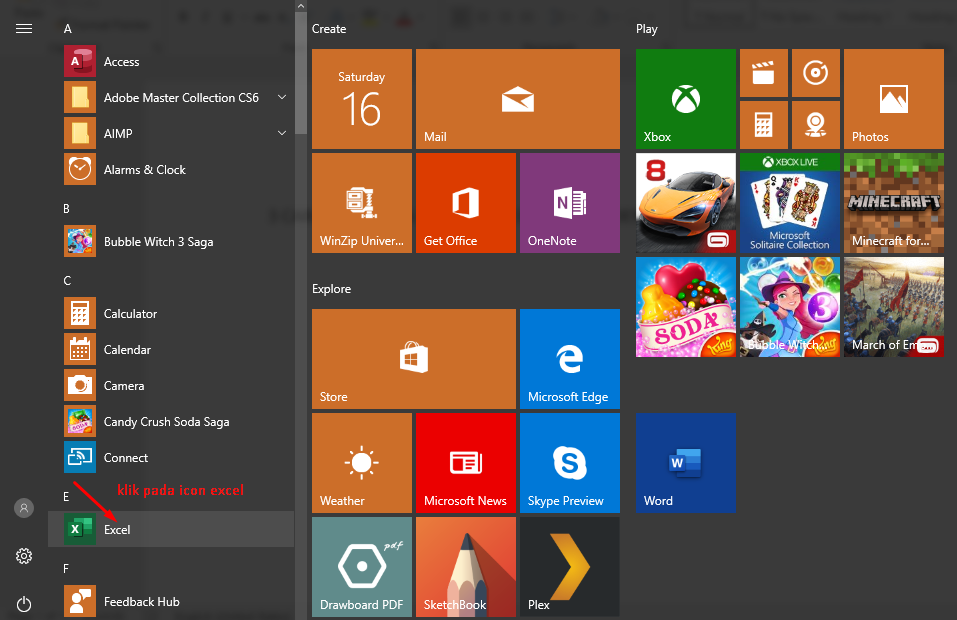
Task: Open Settings gear in the left sidebar
Action: tap(24, 556)
